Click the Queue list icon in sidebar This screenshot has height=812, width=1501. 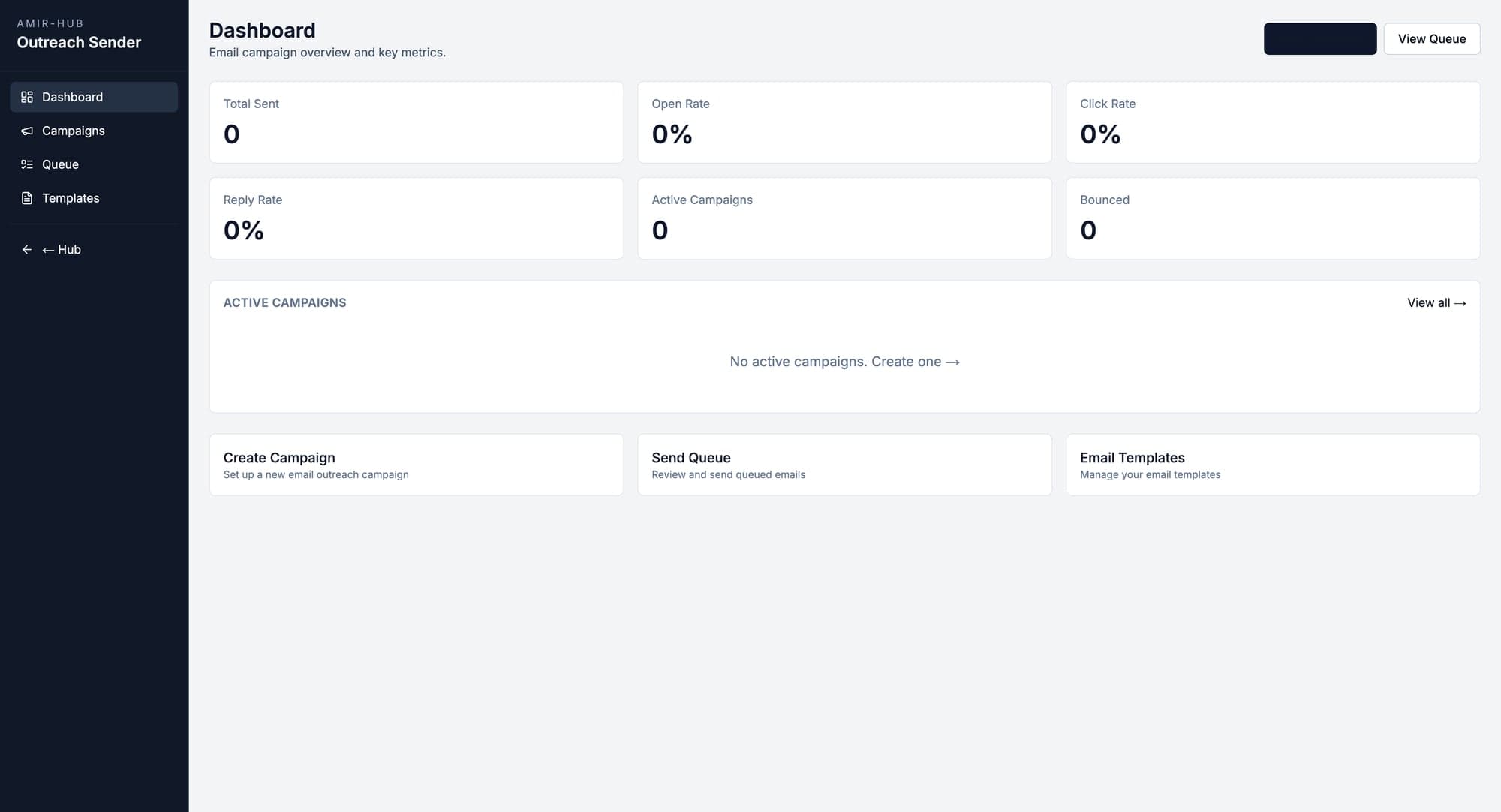click(x=27, y=164)
